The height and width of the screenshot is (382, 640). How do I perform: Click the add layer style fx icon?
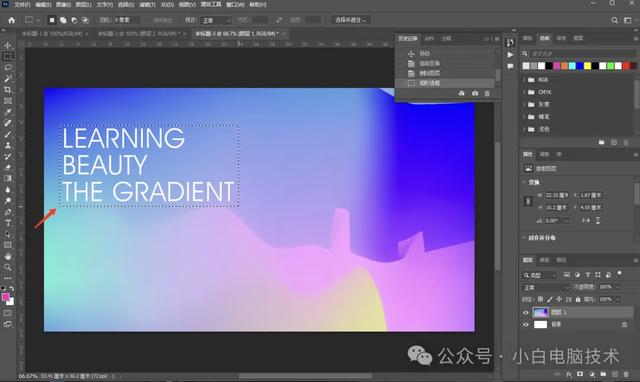click(x=569, y=374)
